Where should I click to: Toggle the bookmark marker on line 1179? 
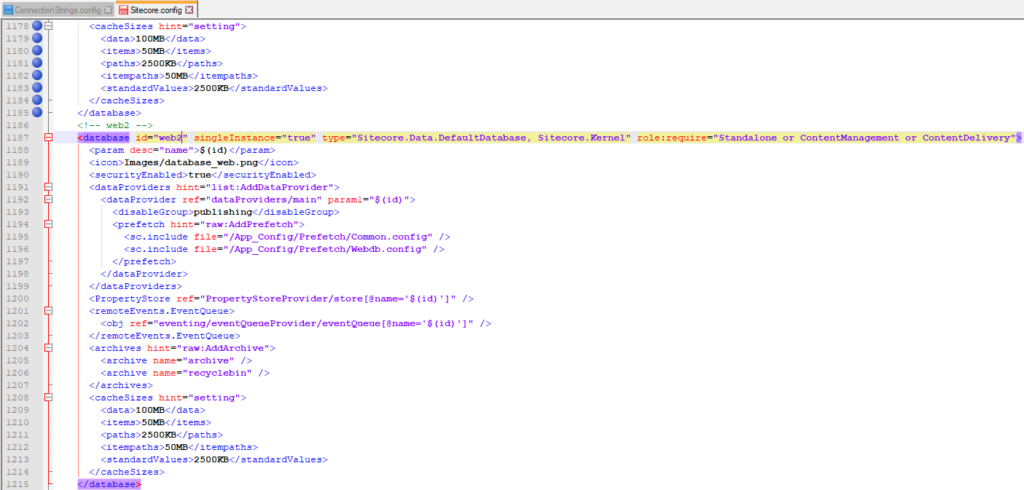coord(37,39)
